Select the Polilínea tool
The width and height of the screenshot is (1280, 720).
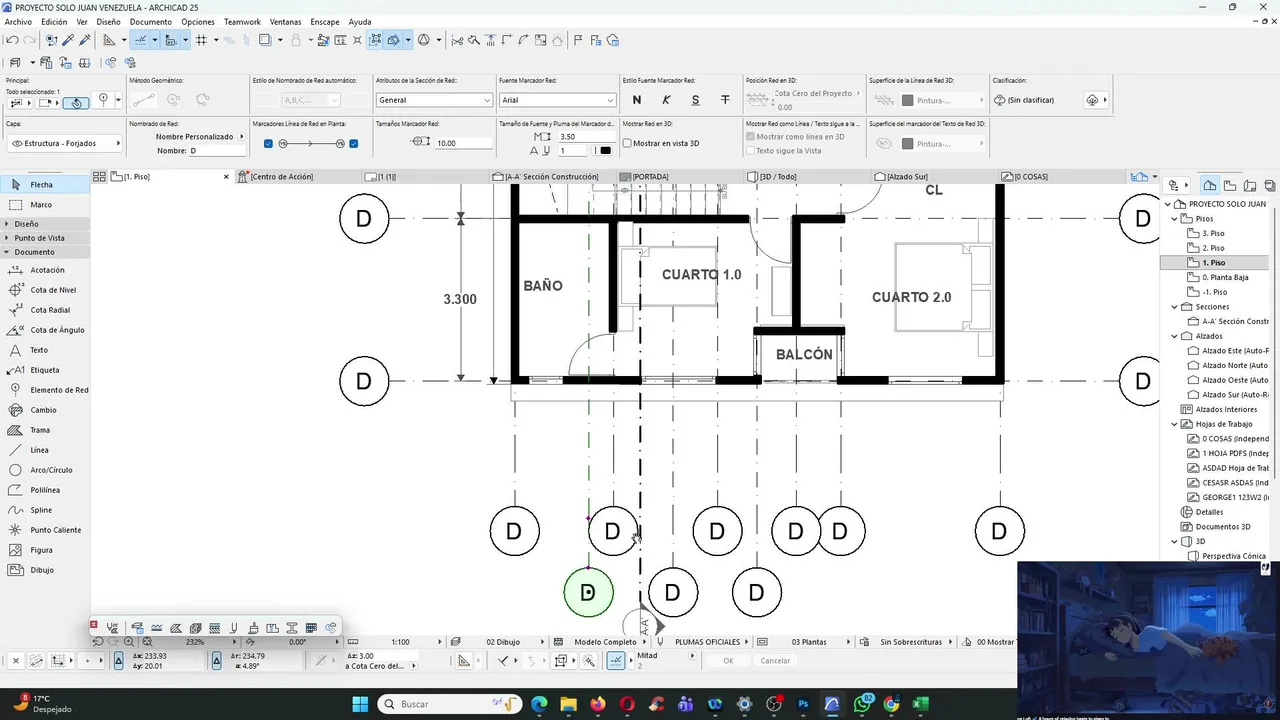click(46, 490)
